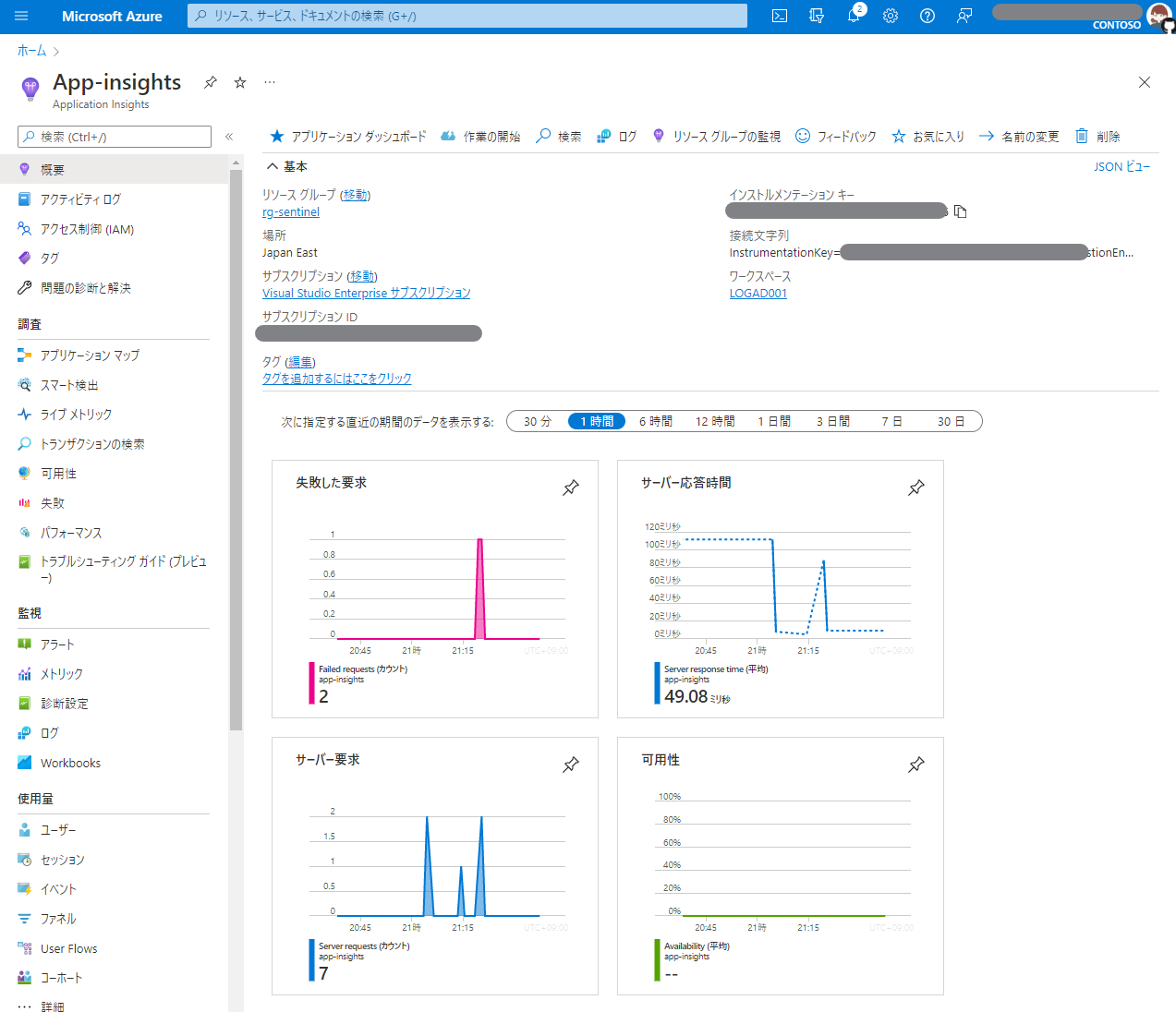Select the 6 時間 time range
Screen dimensions: 1176x1012
pyautogui.click(x=656, y=420)
